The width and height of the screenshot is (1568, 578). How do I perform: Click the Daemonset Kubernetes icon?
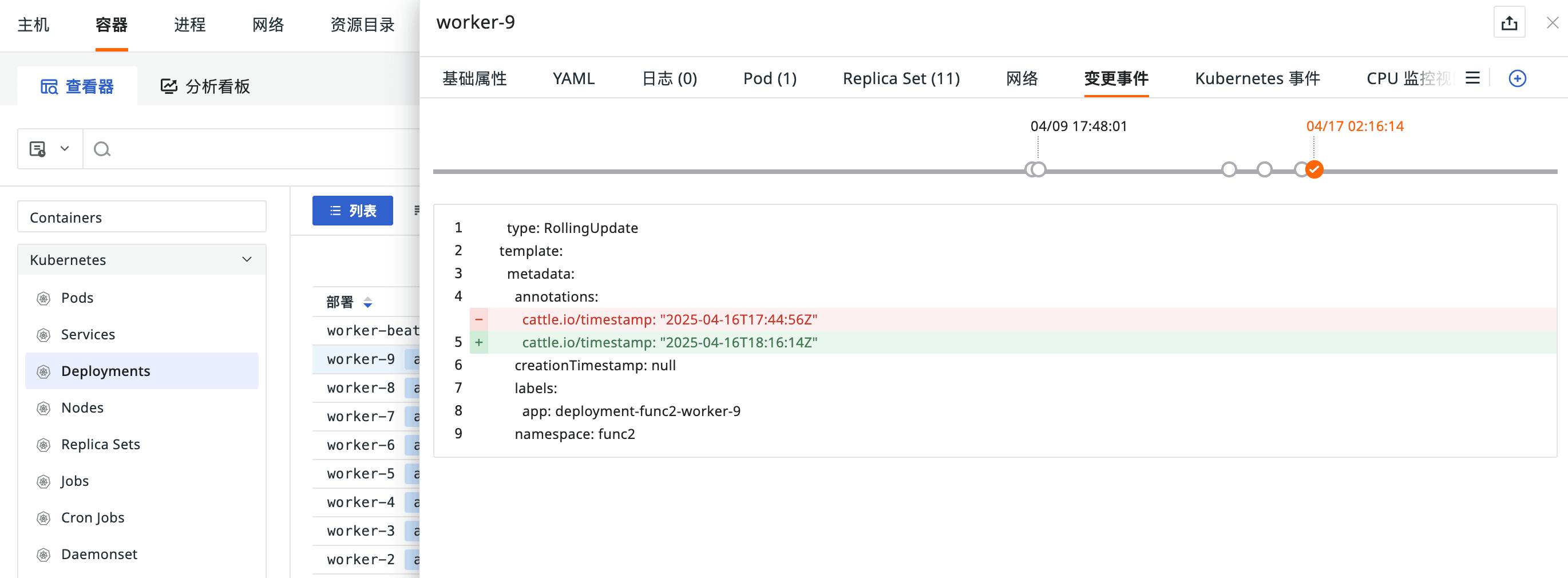tap(43, 555)
